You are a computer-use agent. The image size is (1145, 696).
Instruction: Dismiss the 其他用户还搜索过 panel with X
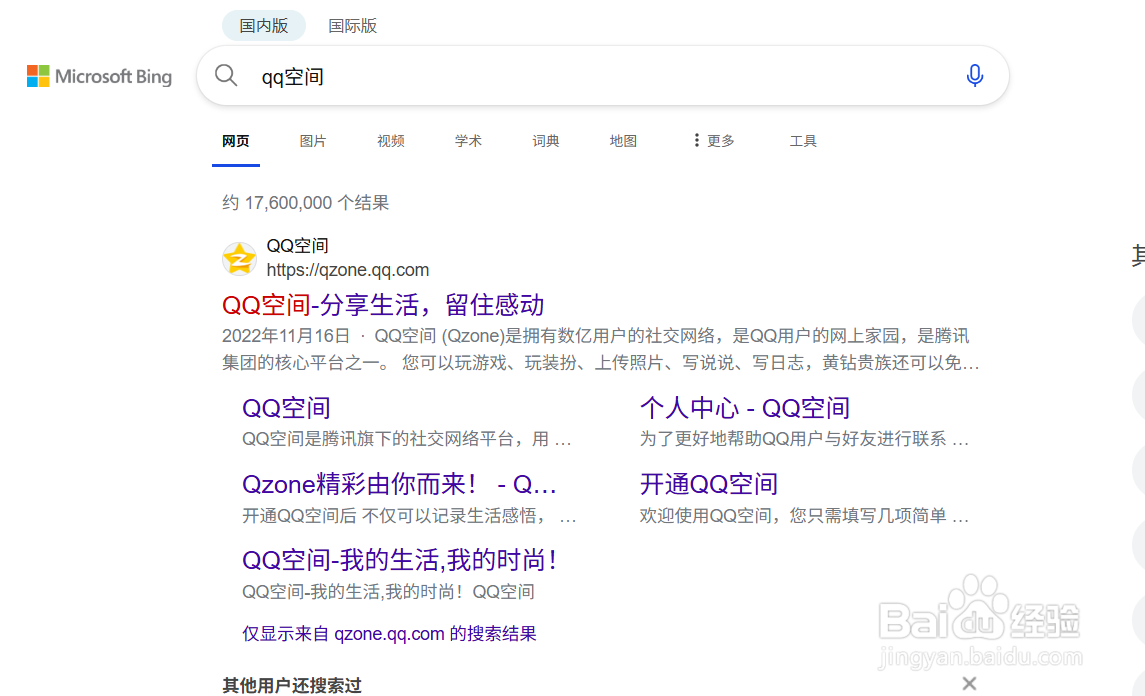point(969,683)
